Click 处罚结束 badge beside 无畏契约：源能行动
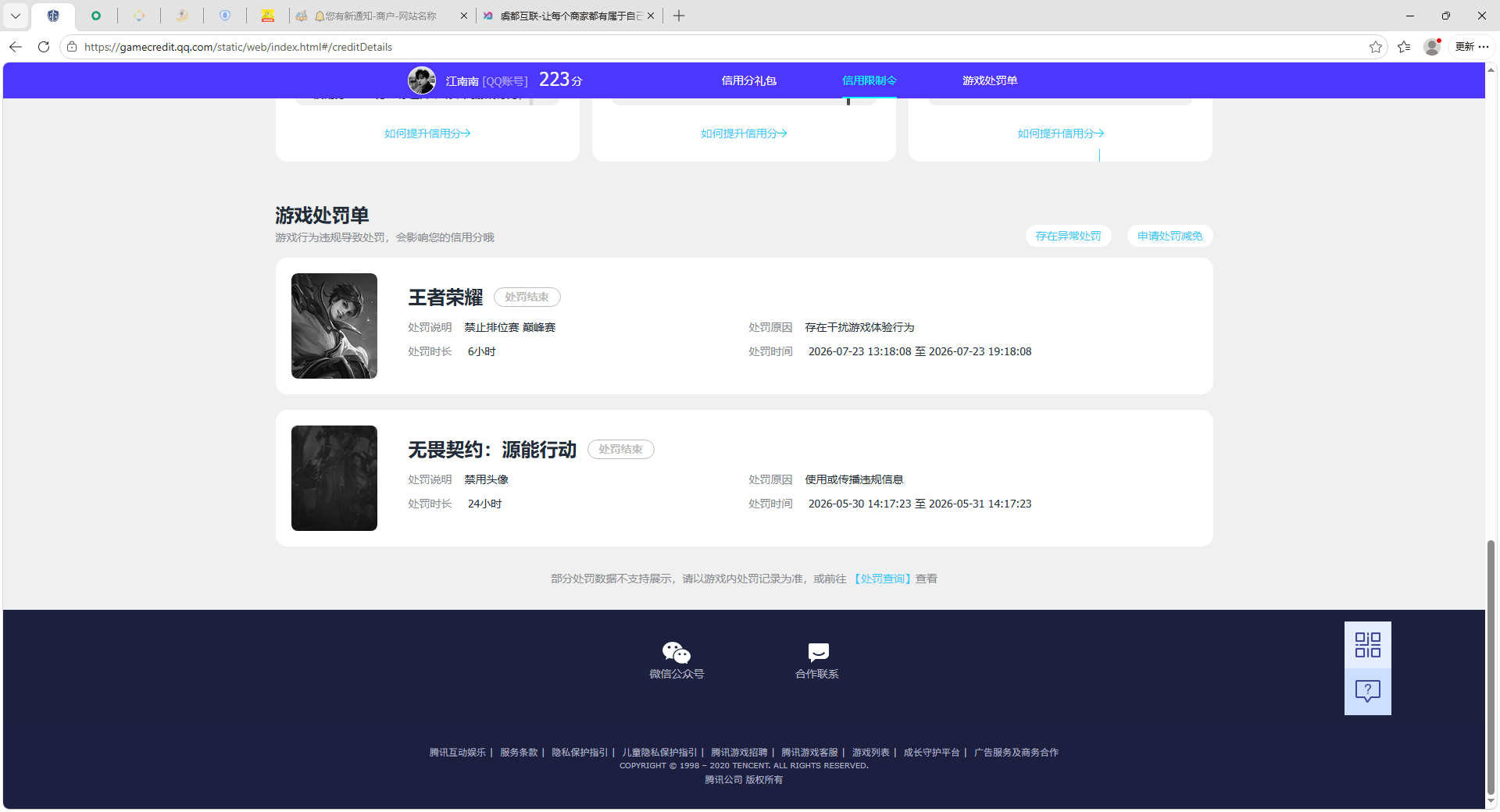 coord(620,449)
